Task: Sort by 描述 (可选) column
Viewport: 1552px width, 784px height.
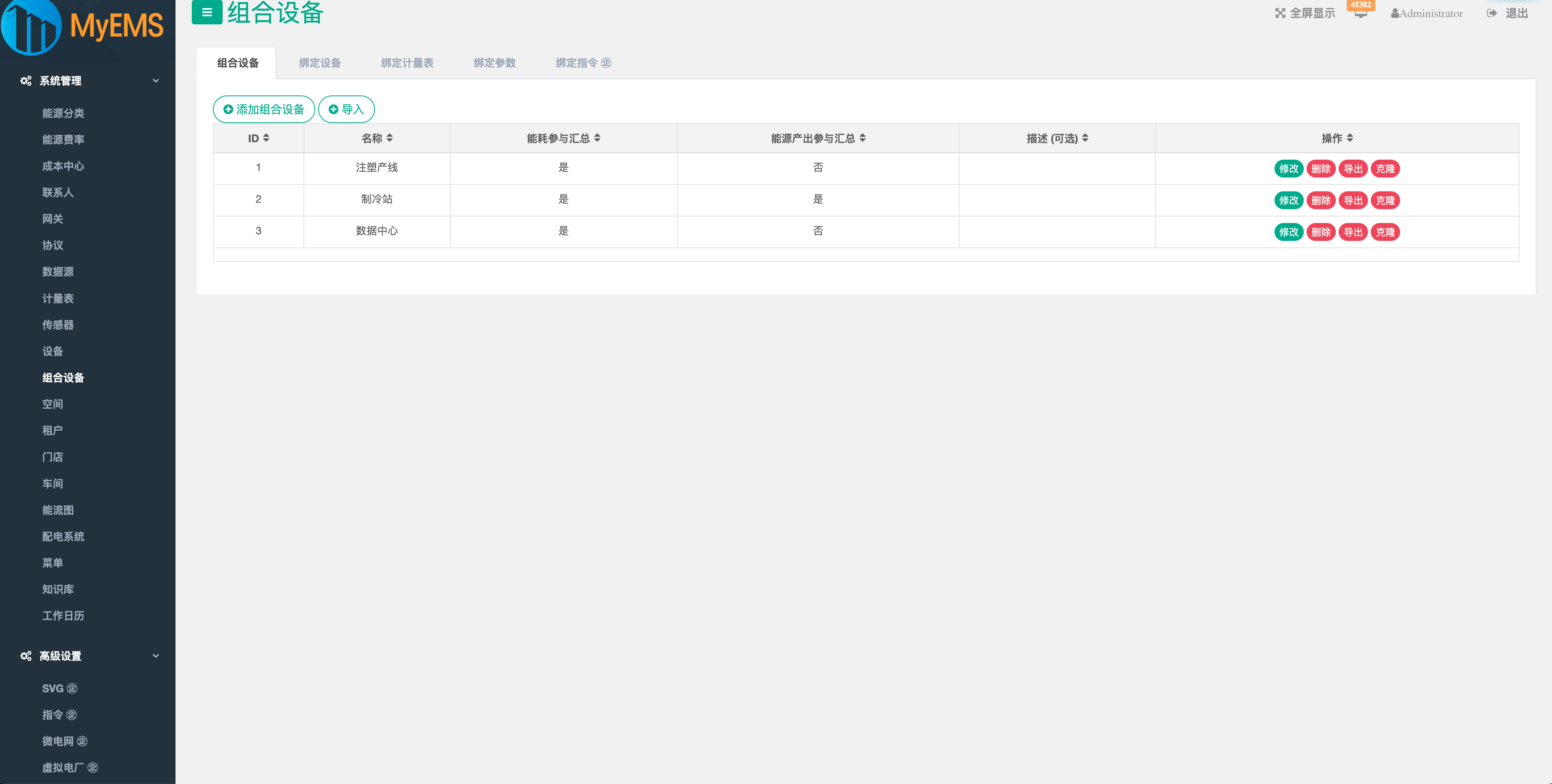Action: click(x=1085, y=138)
